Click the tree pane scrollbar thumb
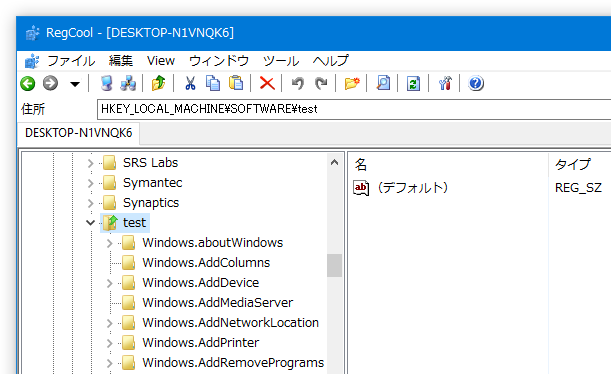This screenshot has height=374, width=611. click(334, 265)
